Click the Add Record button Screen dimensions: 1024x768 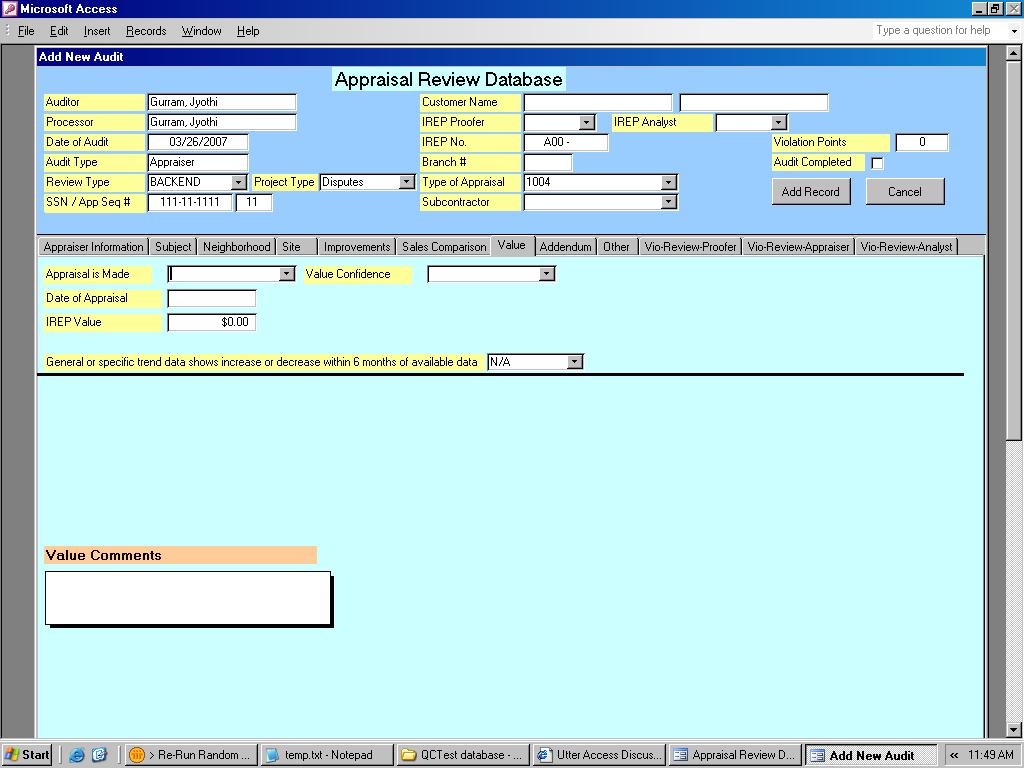click(810, 192)
